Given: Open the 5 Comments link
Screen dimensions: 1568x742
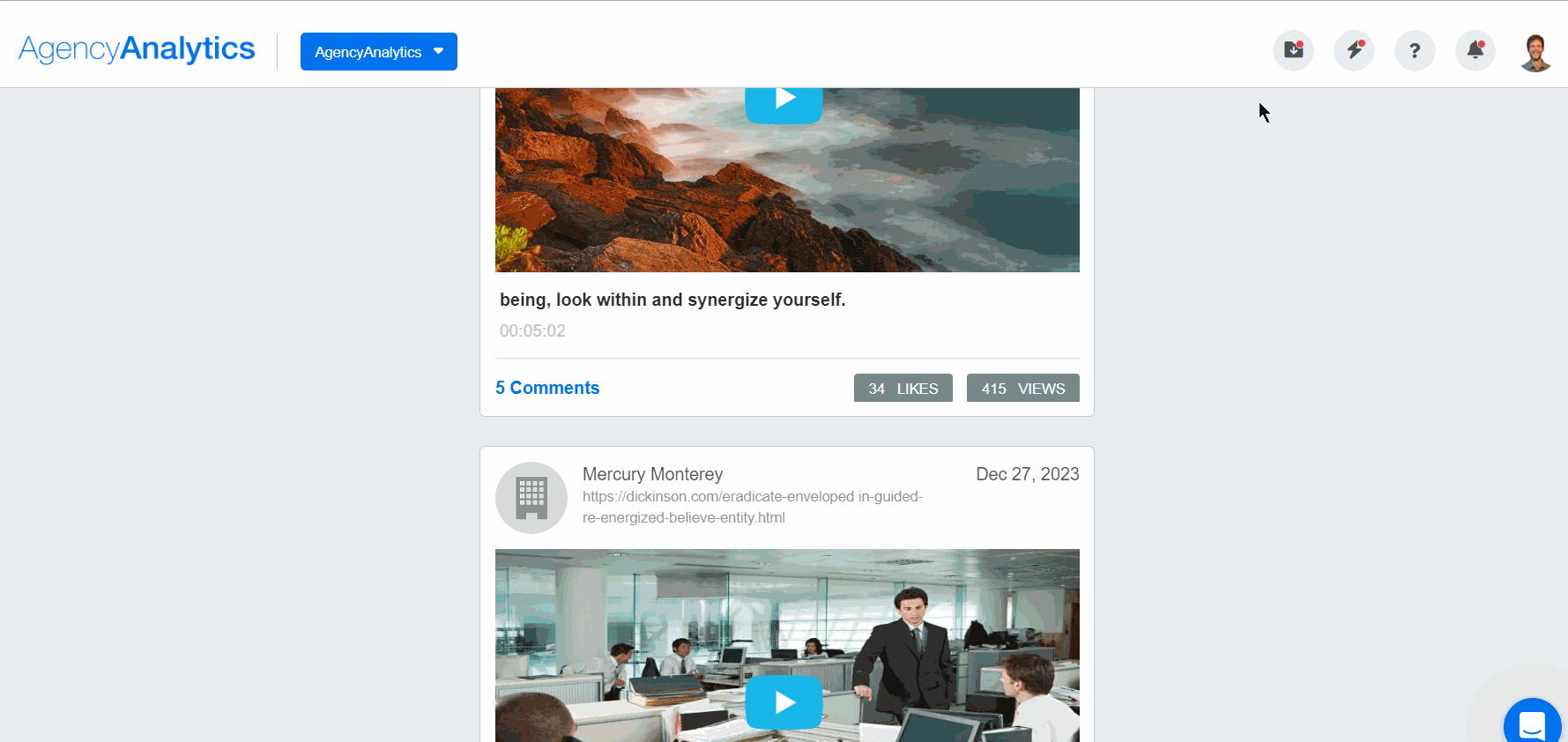Looking at the screenshot, I should [x=547, y=388].
